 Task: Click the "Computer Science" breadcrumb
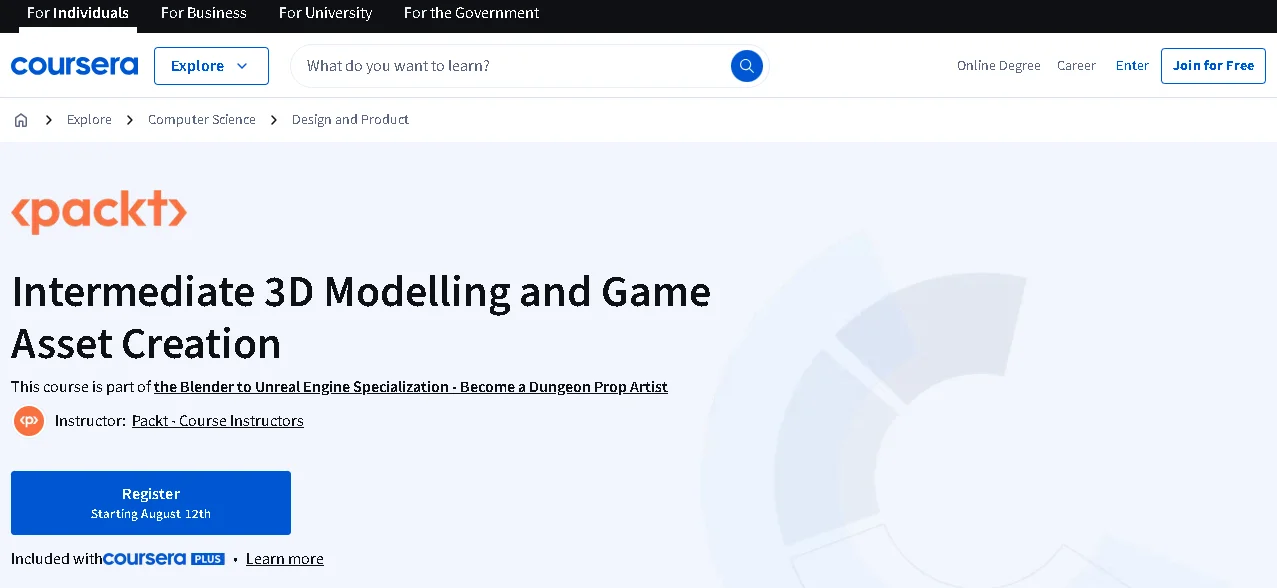click(x=201, y=119)
